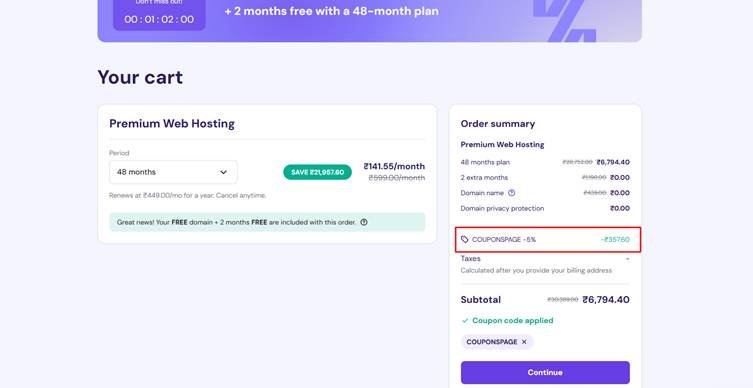Click the coupon tag icon

(x=464, y=239)
